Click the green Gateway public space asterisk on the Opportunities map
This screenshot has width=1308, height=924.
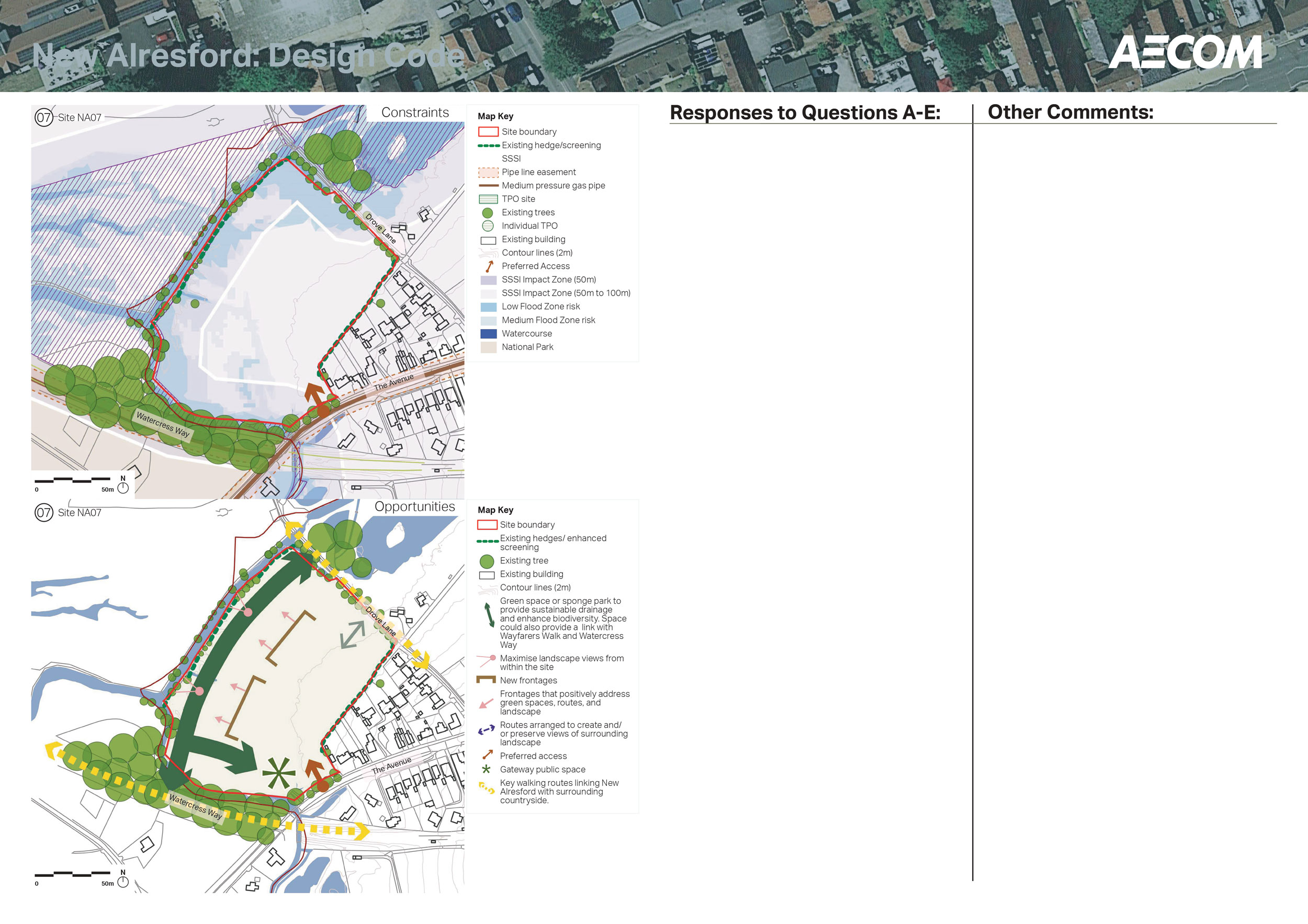278,773
